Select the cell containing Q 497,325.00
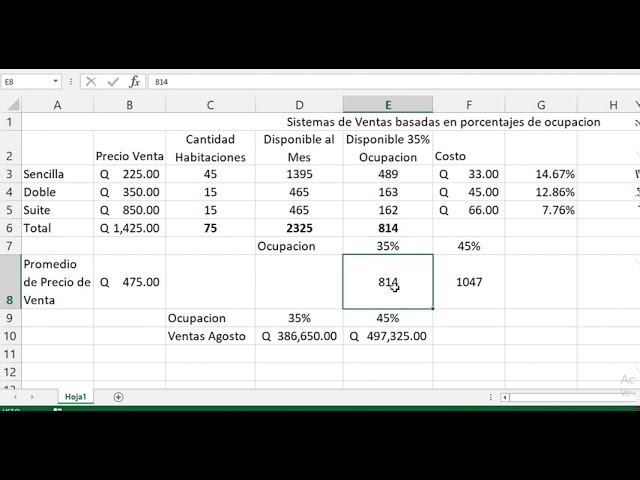This screenshot has width=640, height=480. click(x=388, y=336)
